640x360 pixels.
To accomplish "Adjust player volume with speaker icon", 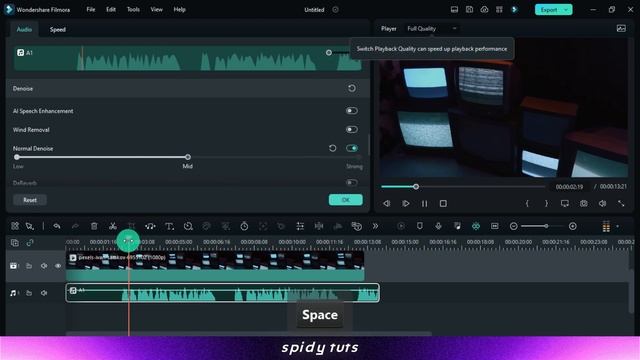I will coord(602,203).
